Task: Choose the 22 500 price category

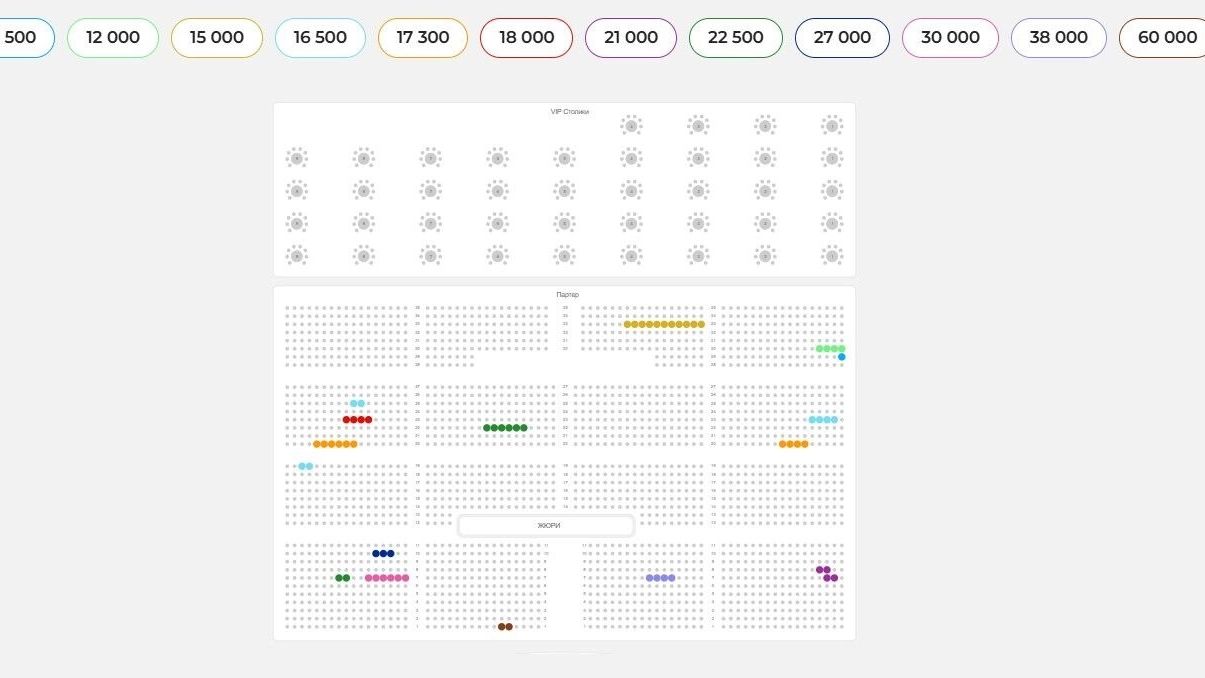Action: tap(735, 38)
